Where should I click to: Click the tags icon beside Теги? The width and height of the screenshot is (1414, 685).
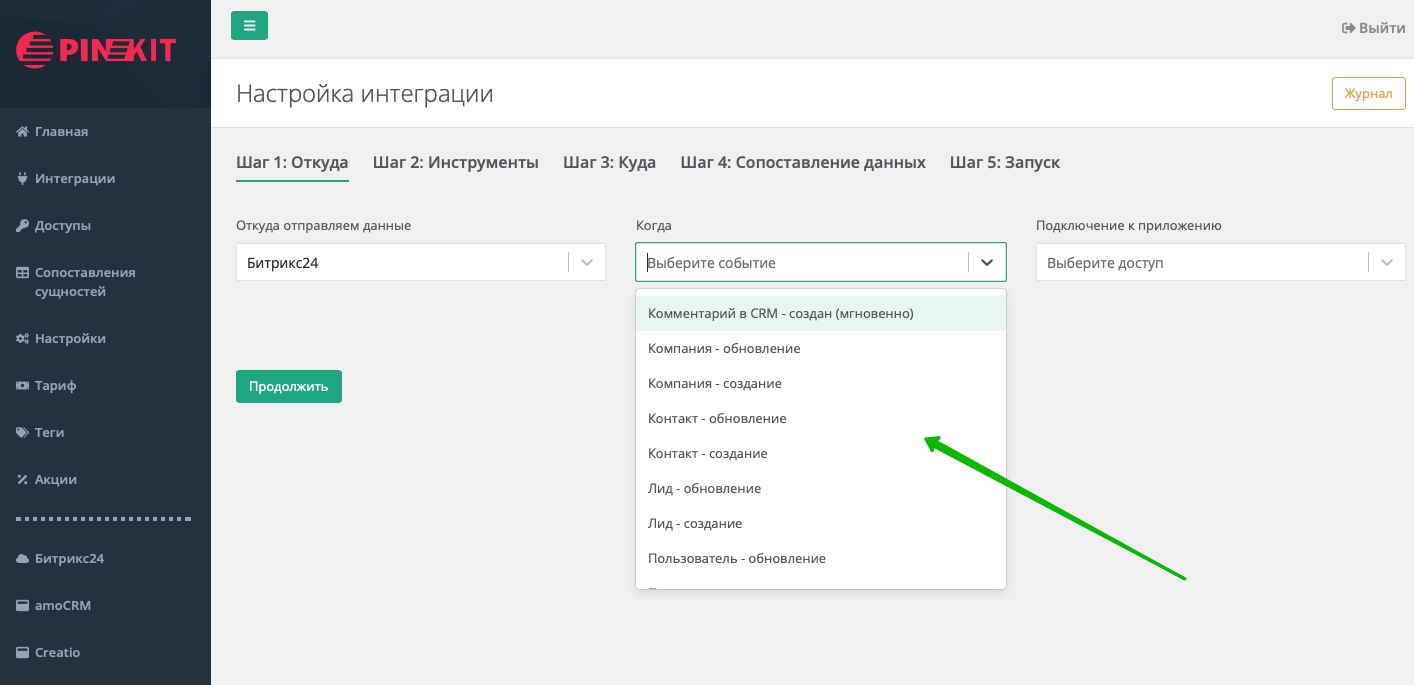pos(22,433)
